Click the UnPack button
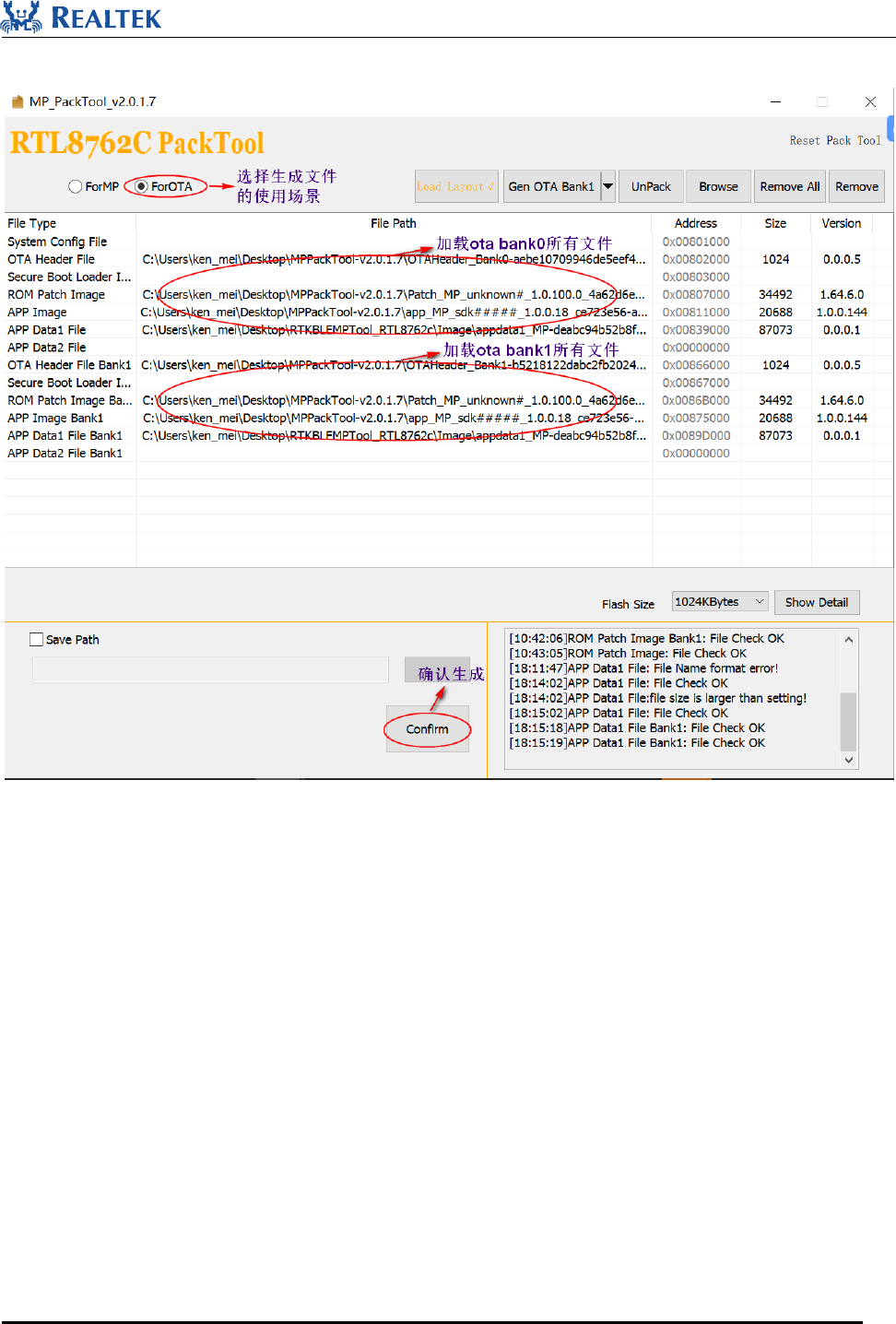 tap(651, 186)
